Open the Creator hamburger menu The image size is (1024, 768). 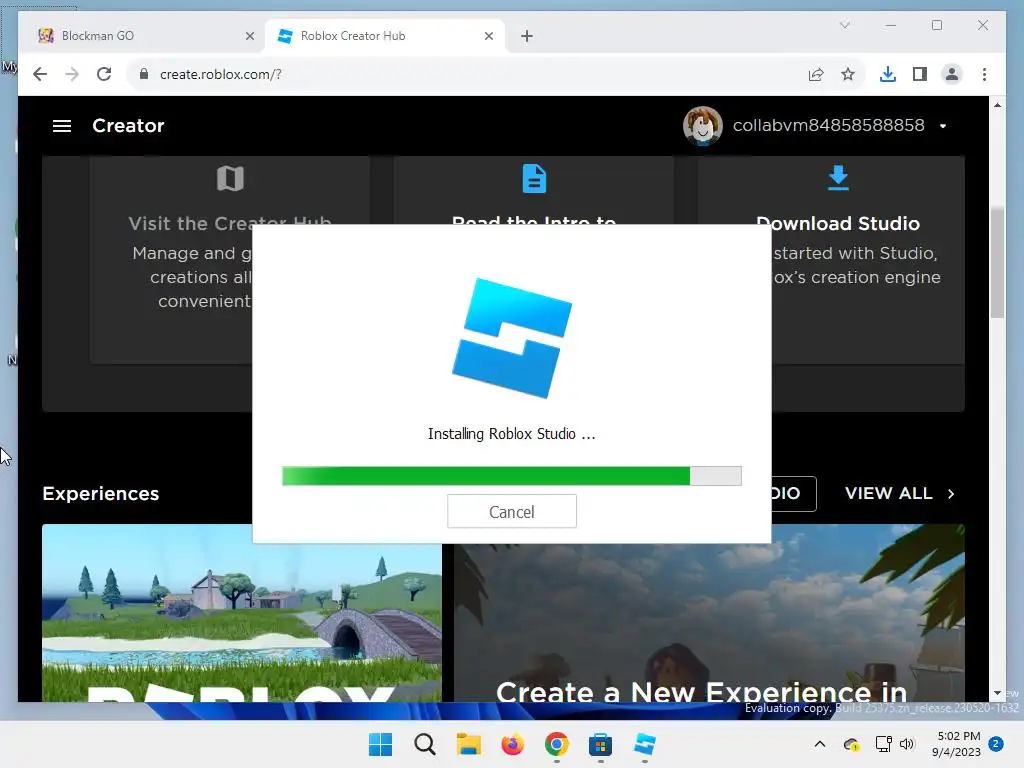(62, 125)
